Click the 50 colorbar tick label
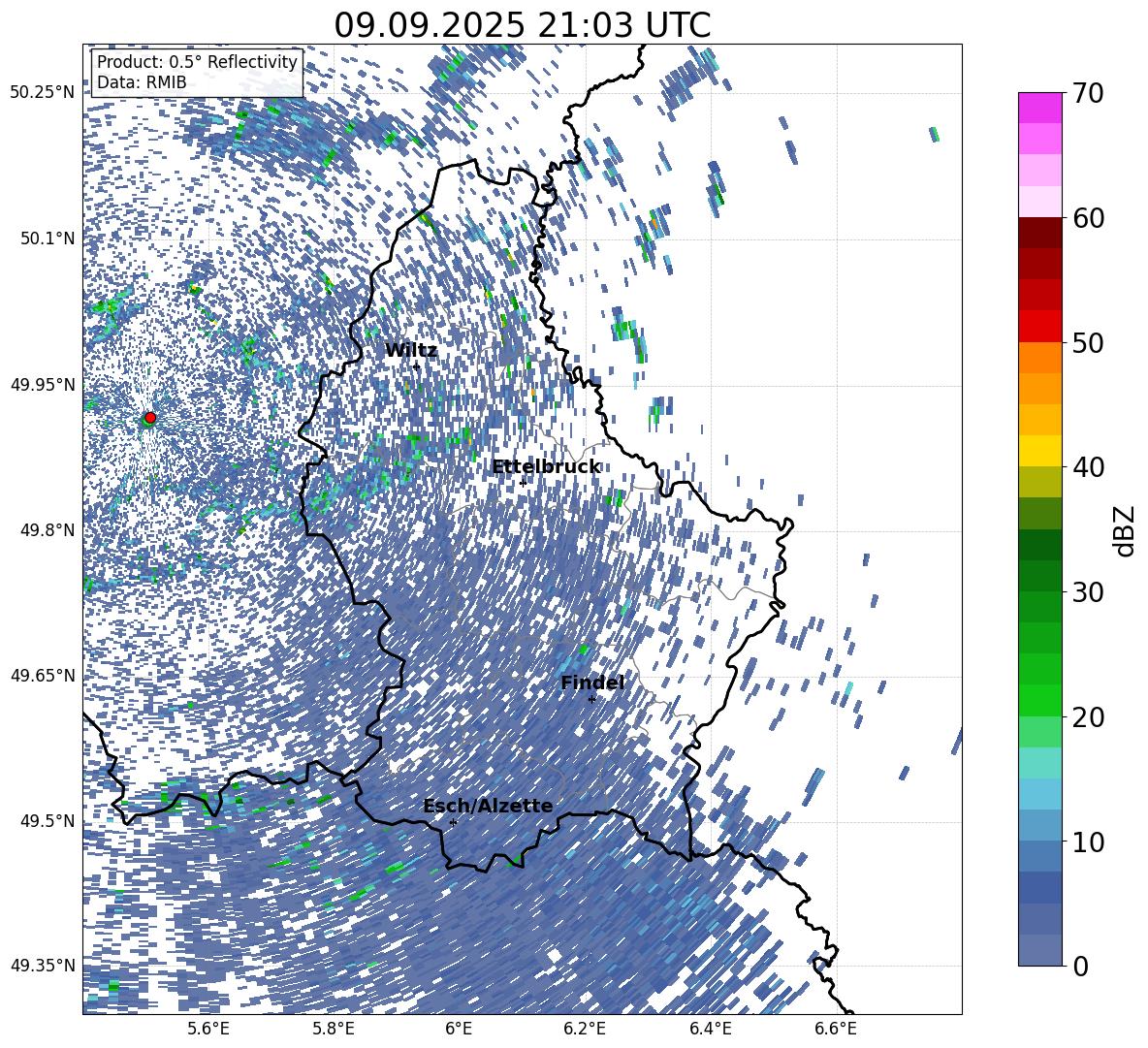 (x=1089, y=343)
